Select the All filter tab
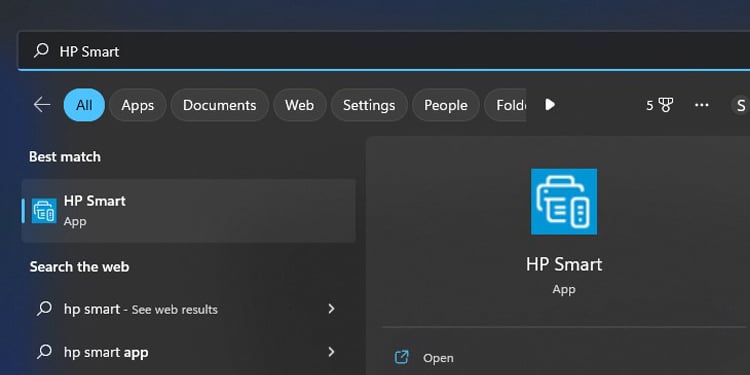Image resolution: width=750 pixels, height=375 pixels. (84, 105)
